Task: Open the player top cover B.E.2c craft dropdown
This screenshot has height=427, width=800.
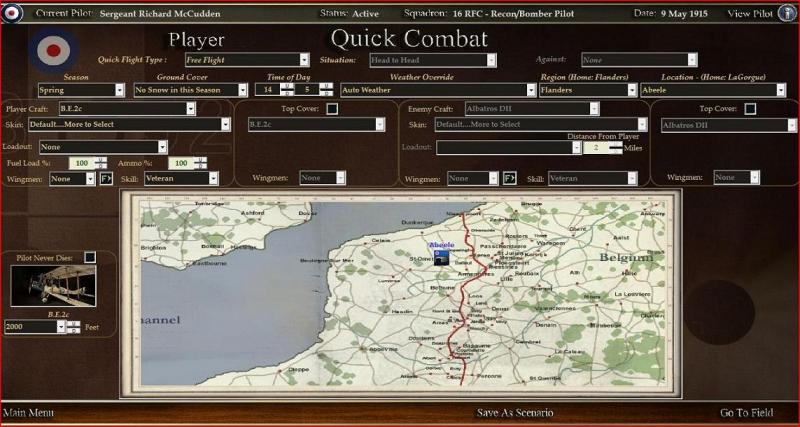Action: point(316,125)
